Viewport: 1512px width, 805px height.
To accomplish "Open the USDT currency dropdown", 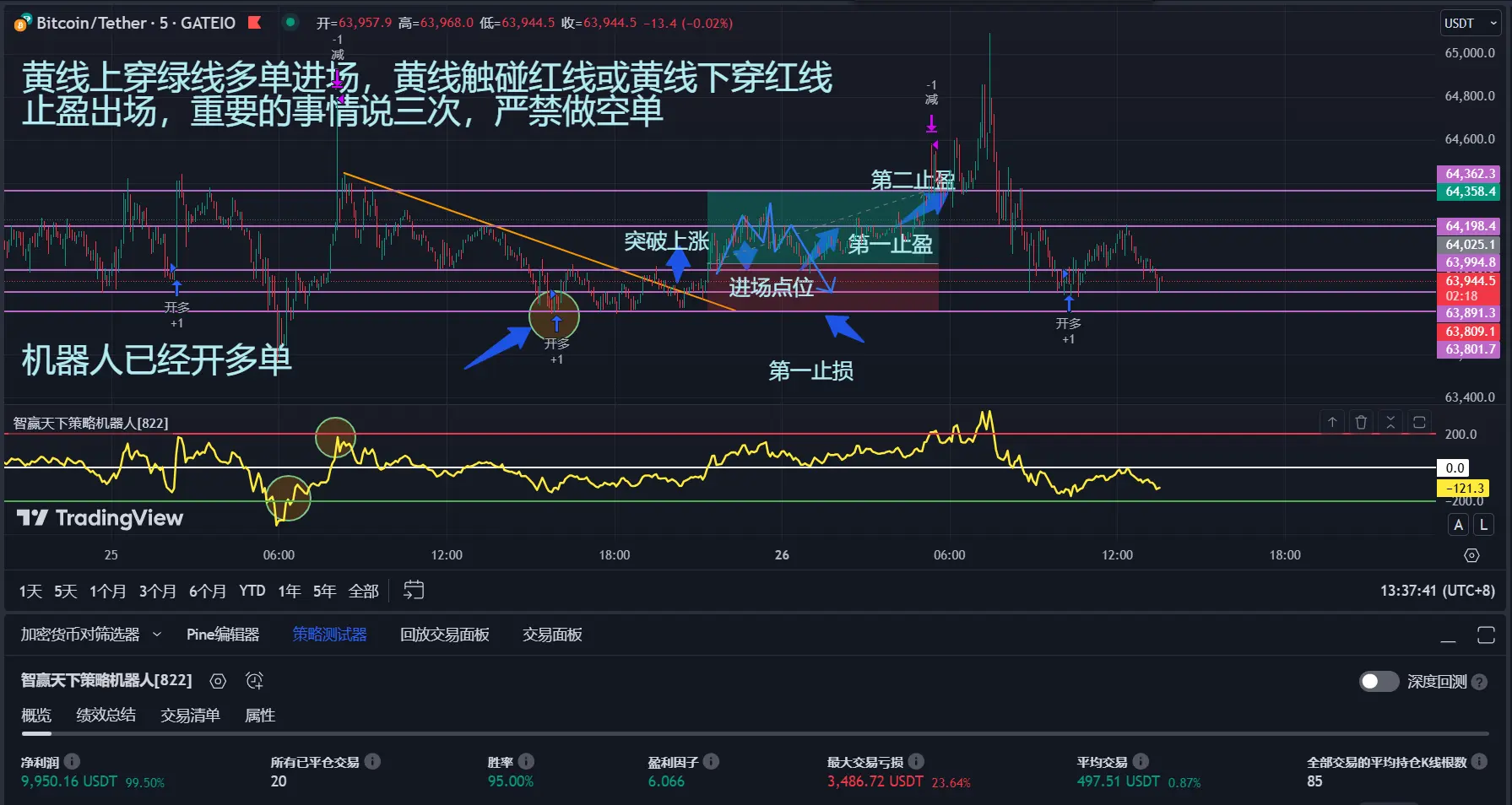I will 1471,24.
